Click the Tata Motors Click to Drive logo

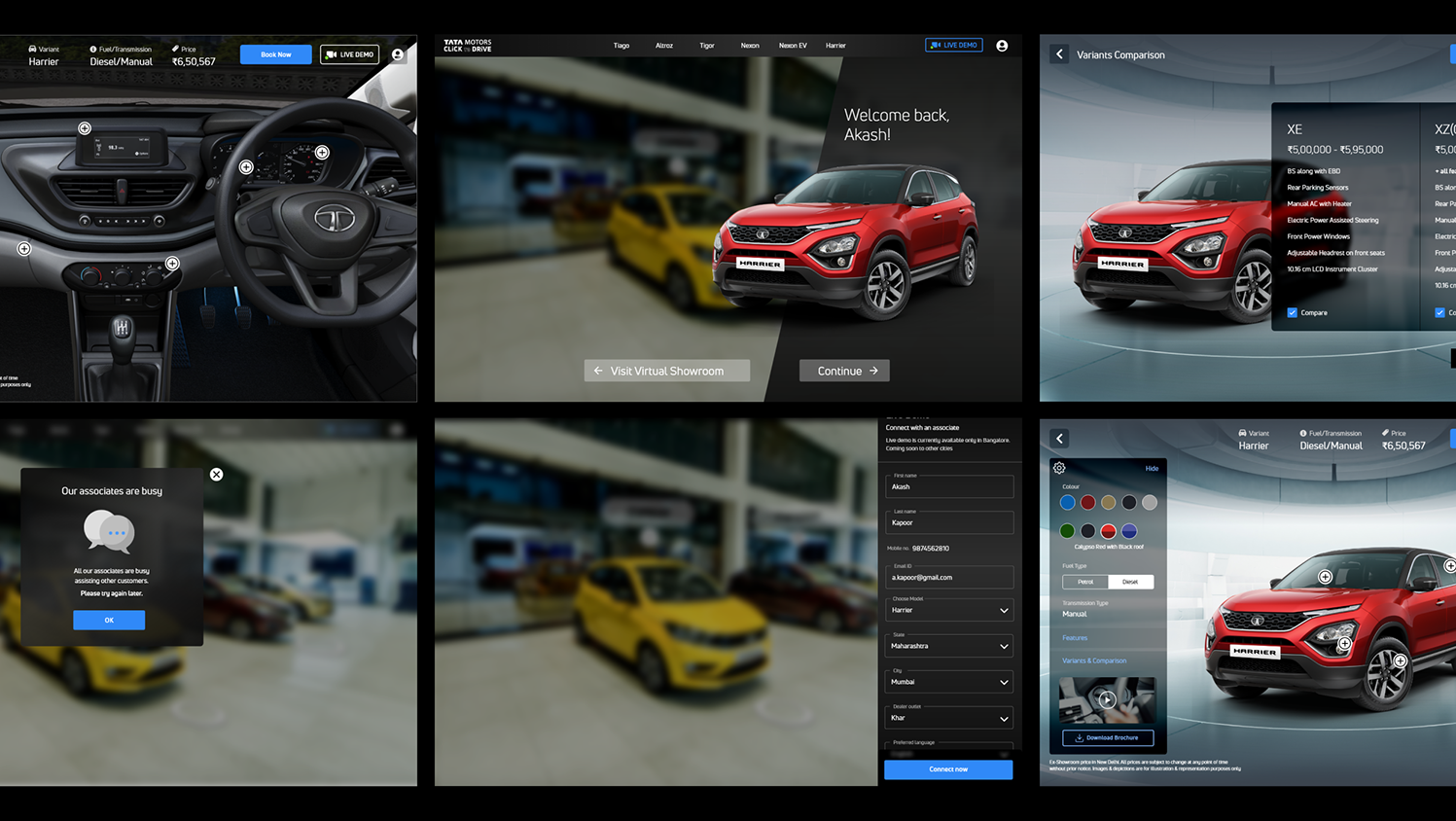(468, 46)
